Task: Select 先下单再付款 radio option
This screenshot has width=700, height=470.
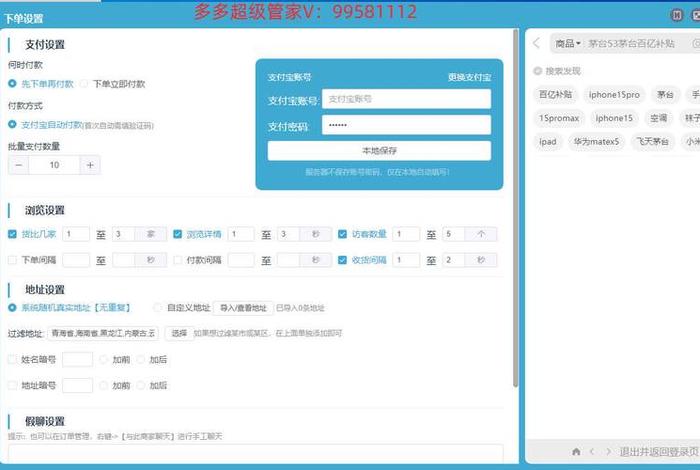Action: 12,83
